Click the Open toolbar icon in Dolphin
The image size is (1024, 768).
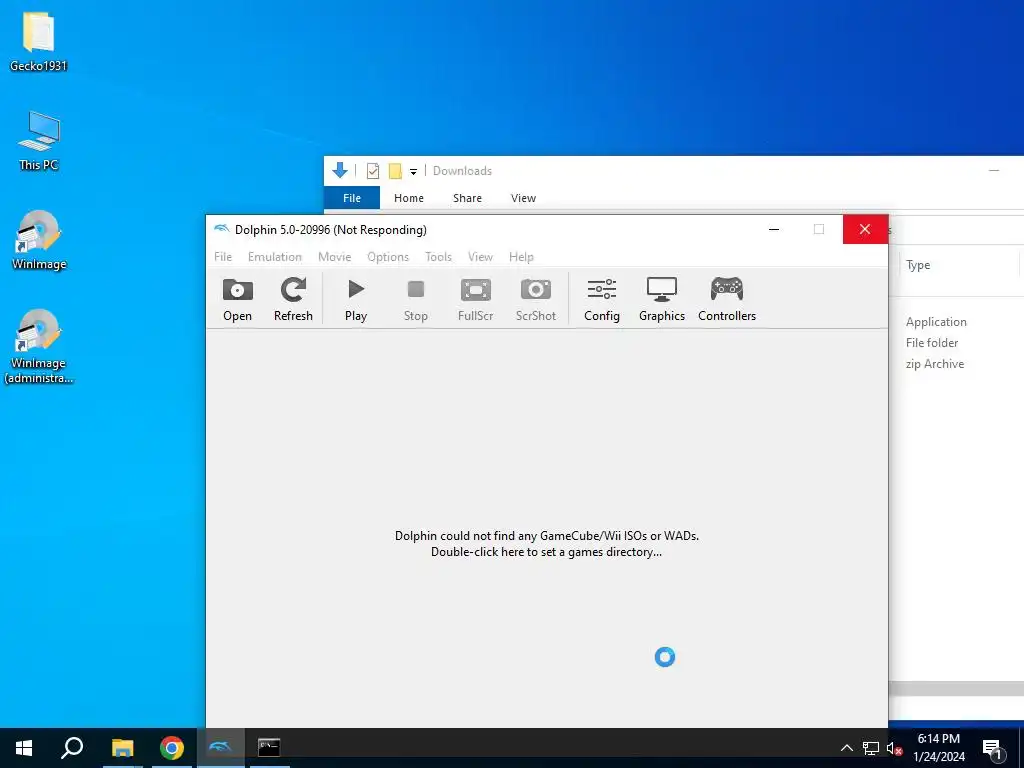tap(237, 300)
